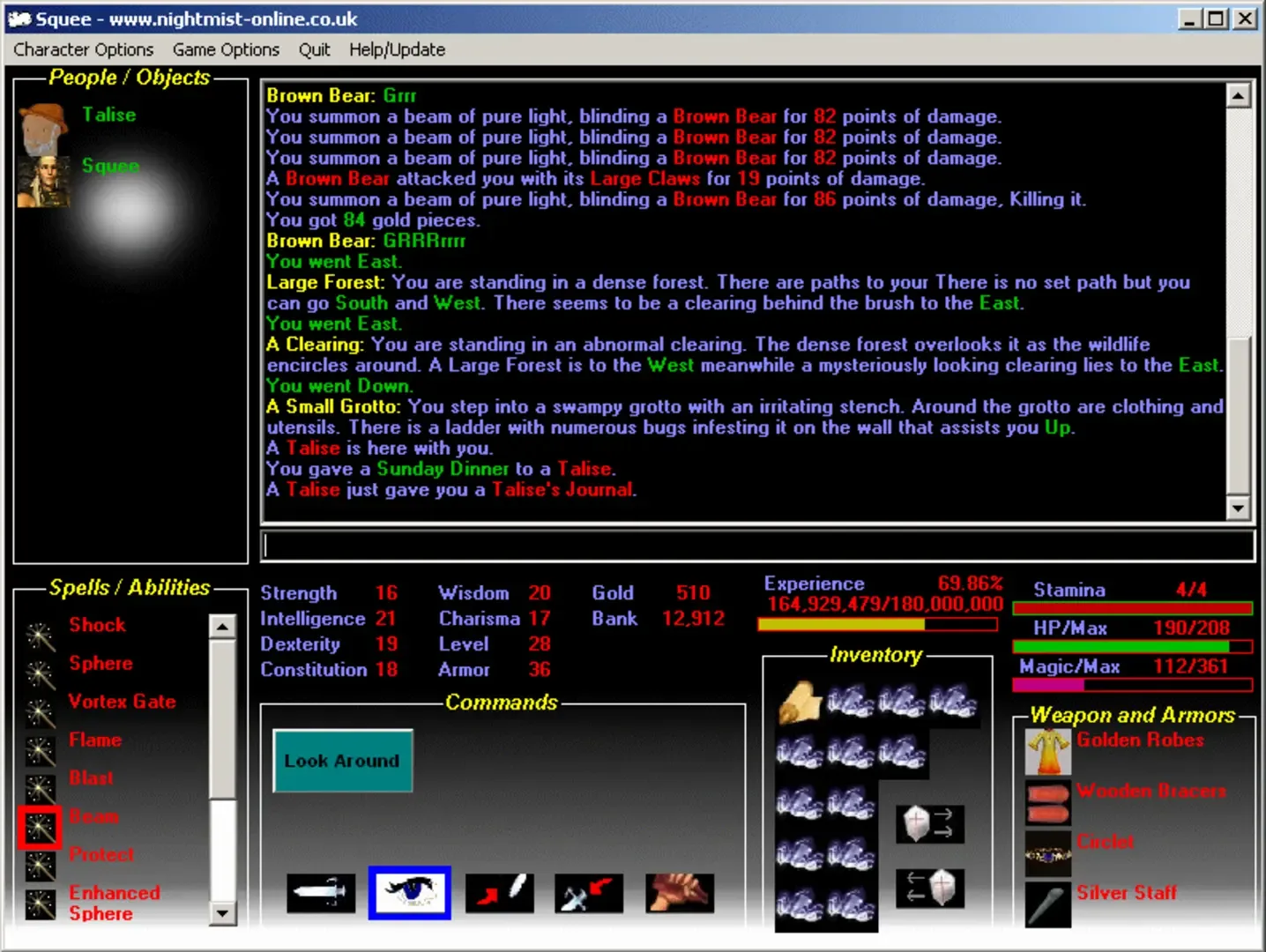The height and width of the screenshot is (952, 1266).
Task: Click the scroll item in inventory
Action: click(x=800, y=703)
